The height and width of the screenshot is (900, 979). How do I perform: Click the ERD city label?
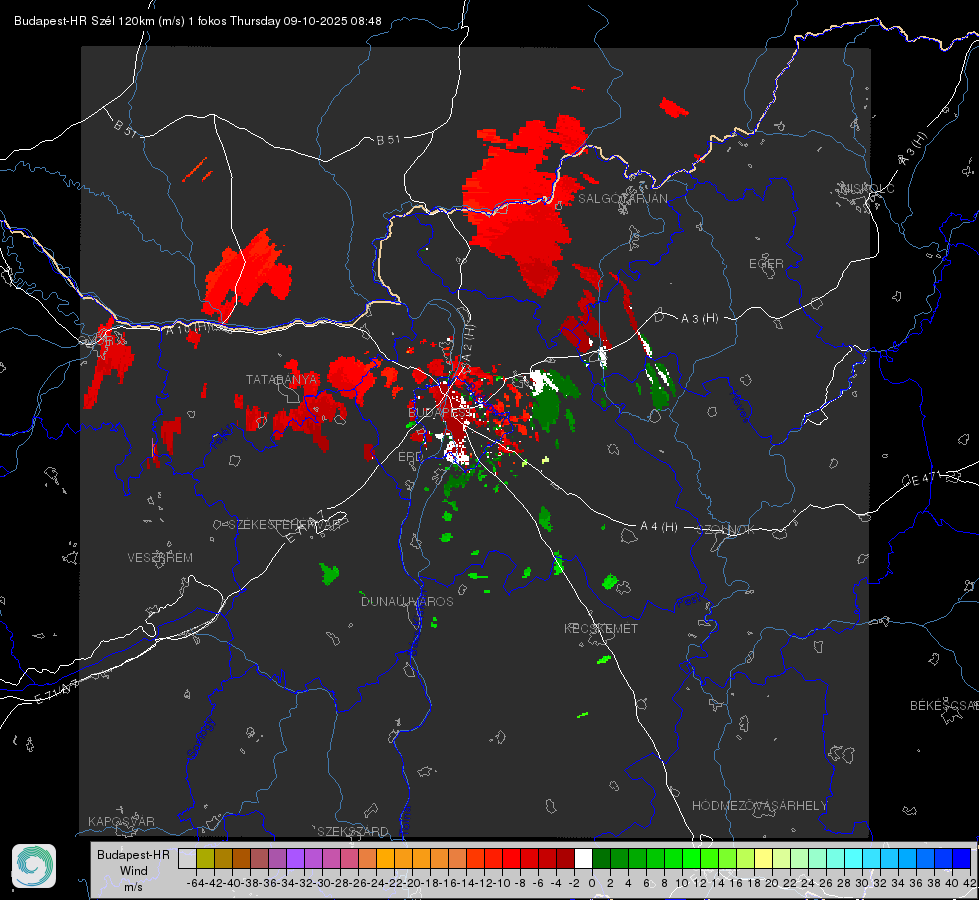click(x=410, y=457)
